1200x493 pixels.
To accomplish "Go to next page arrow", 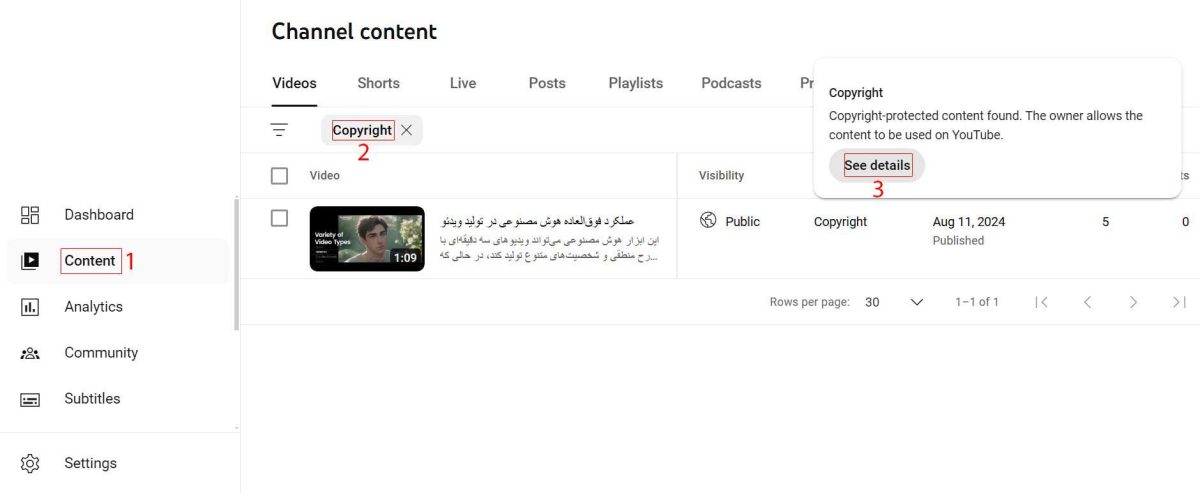I will [x=1133, y=302].
